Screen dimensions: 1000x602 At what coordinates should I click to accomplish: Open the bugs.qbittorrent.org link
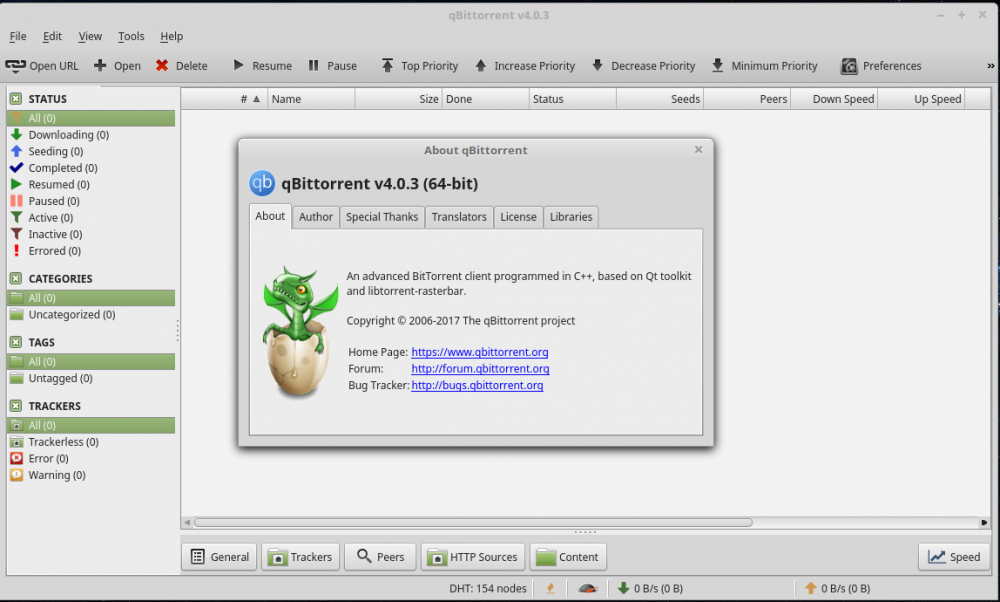[477, 385]
